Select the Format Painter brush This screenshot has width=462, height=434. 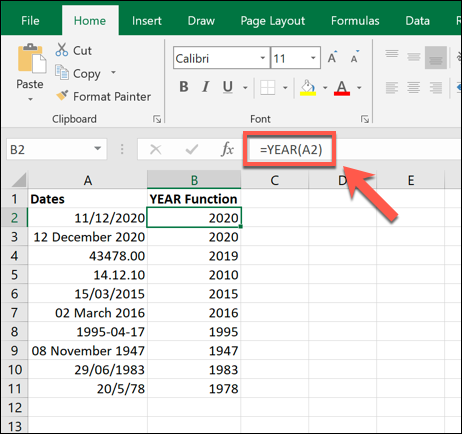pyautogui.click(x=62, y=96)
